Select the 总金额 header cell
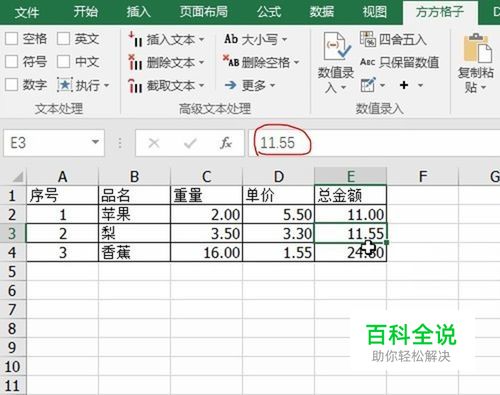The height and width of the screenshot is (395, 500). 351,195
